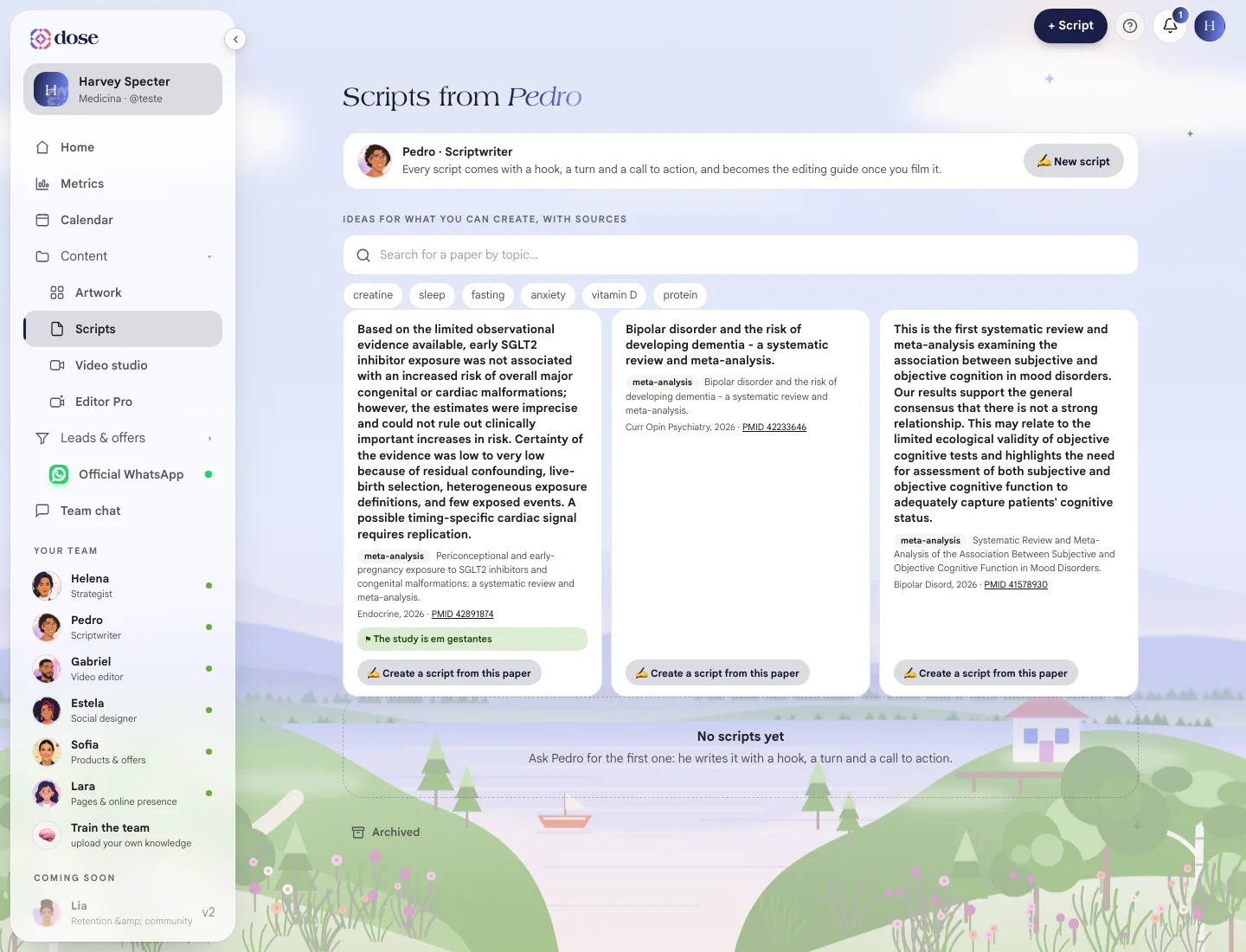This screenshot has height=952, width=1246.
Task: Open Team chat
Action: click(123, 511)
